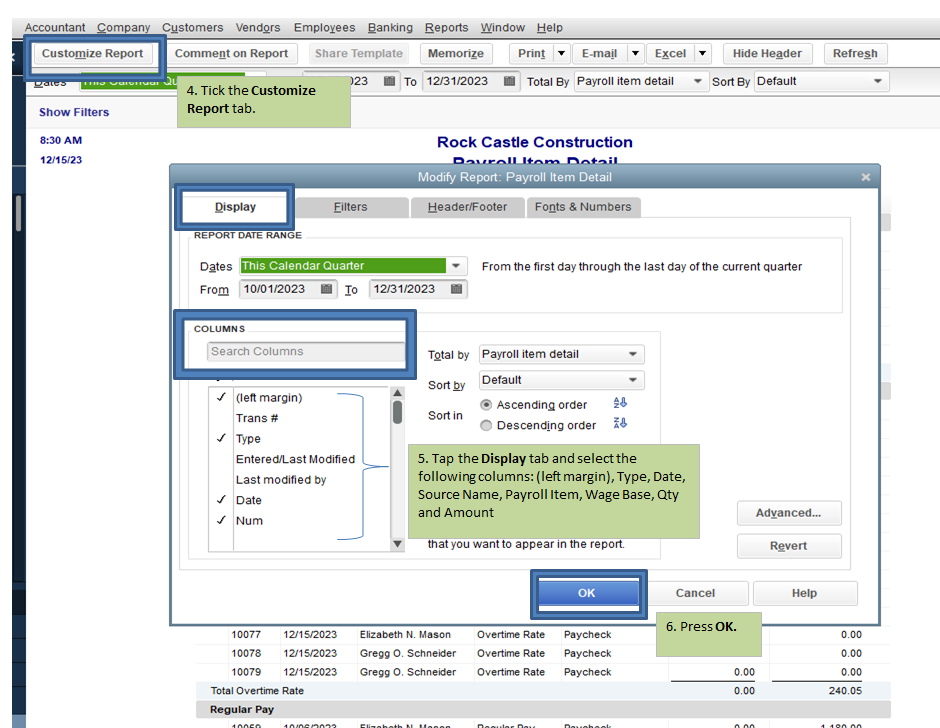Select Ascending order radio button
This screenshot has width=940, height=728.
point(486,405)
